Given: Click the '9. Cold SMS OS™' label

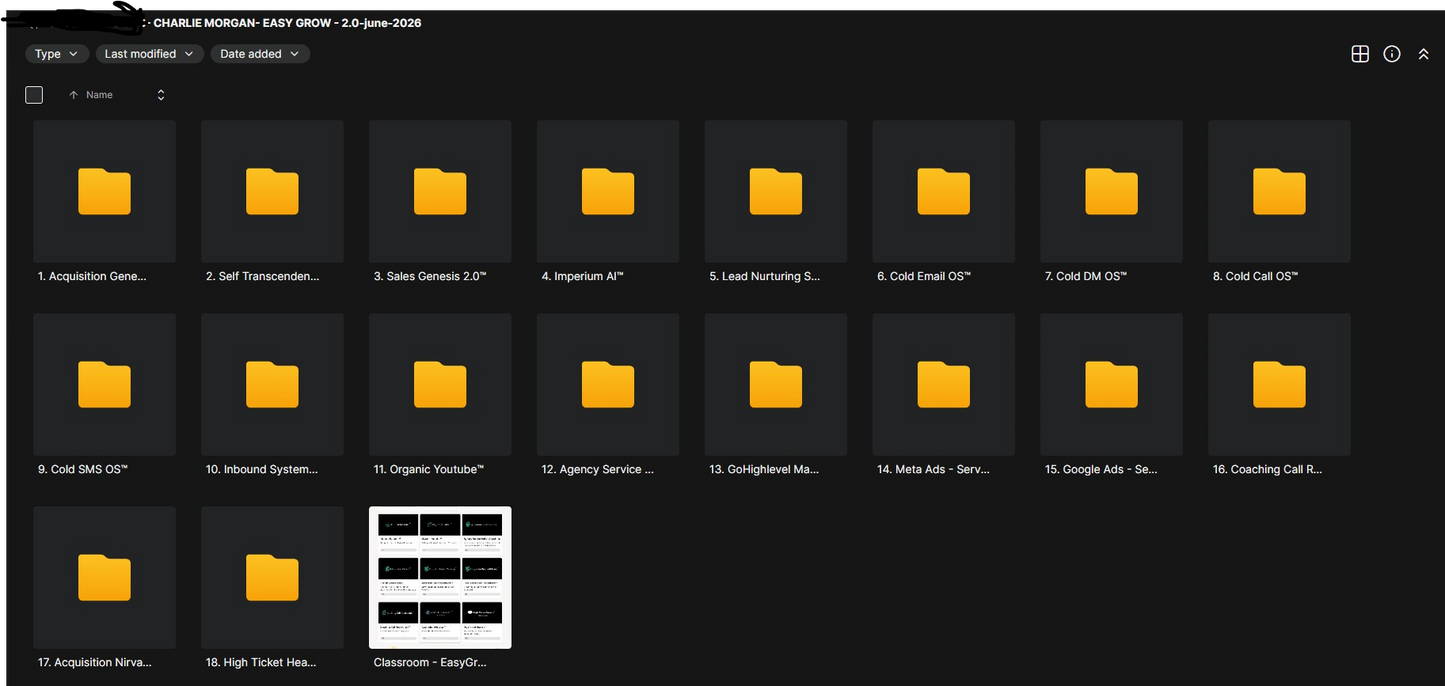Looking at the screenshot, I should pos(83,469).
